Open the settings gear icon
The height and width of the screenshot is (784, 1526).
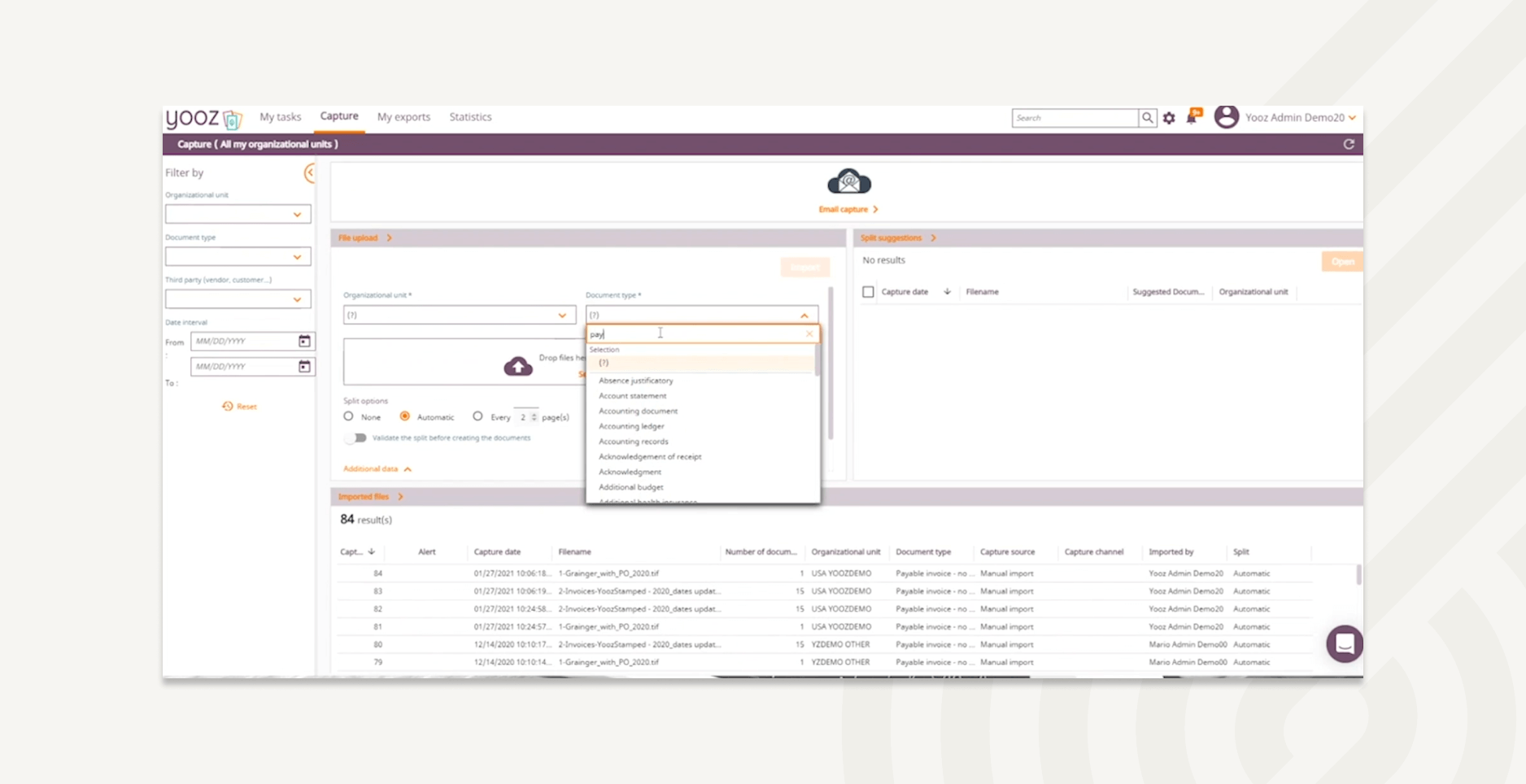[x=1169, y=118]
